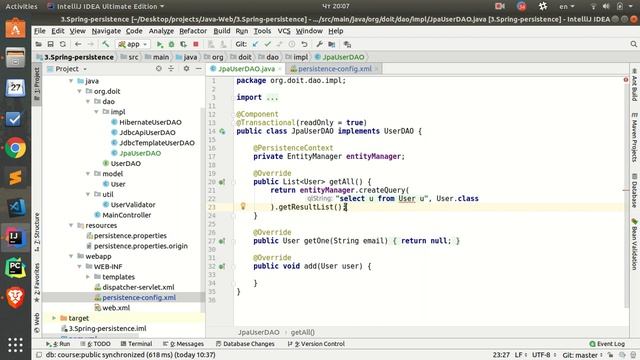Open PyCharm from the Ubuntu dock
Image resolution: width=640 pixels, height=360 pixels.
point(16,268)
